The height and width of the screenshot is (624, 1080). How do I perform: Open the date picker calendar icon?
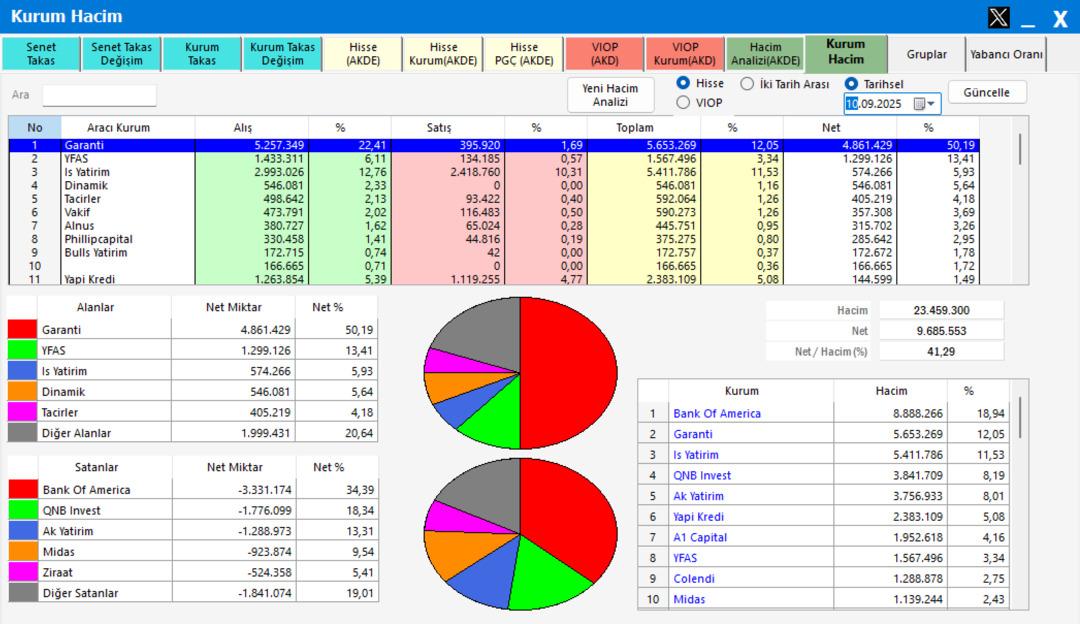[x=919, y=104]
